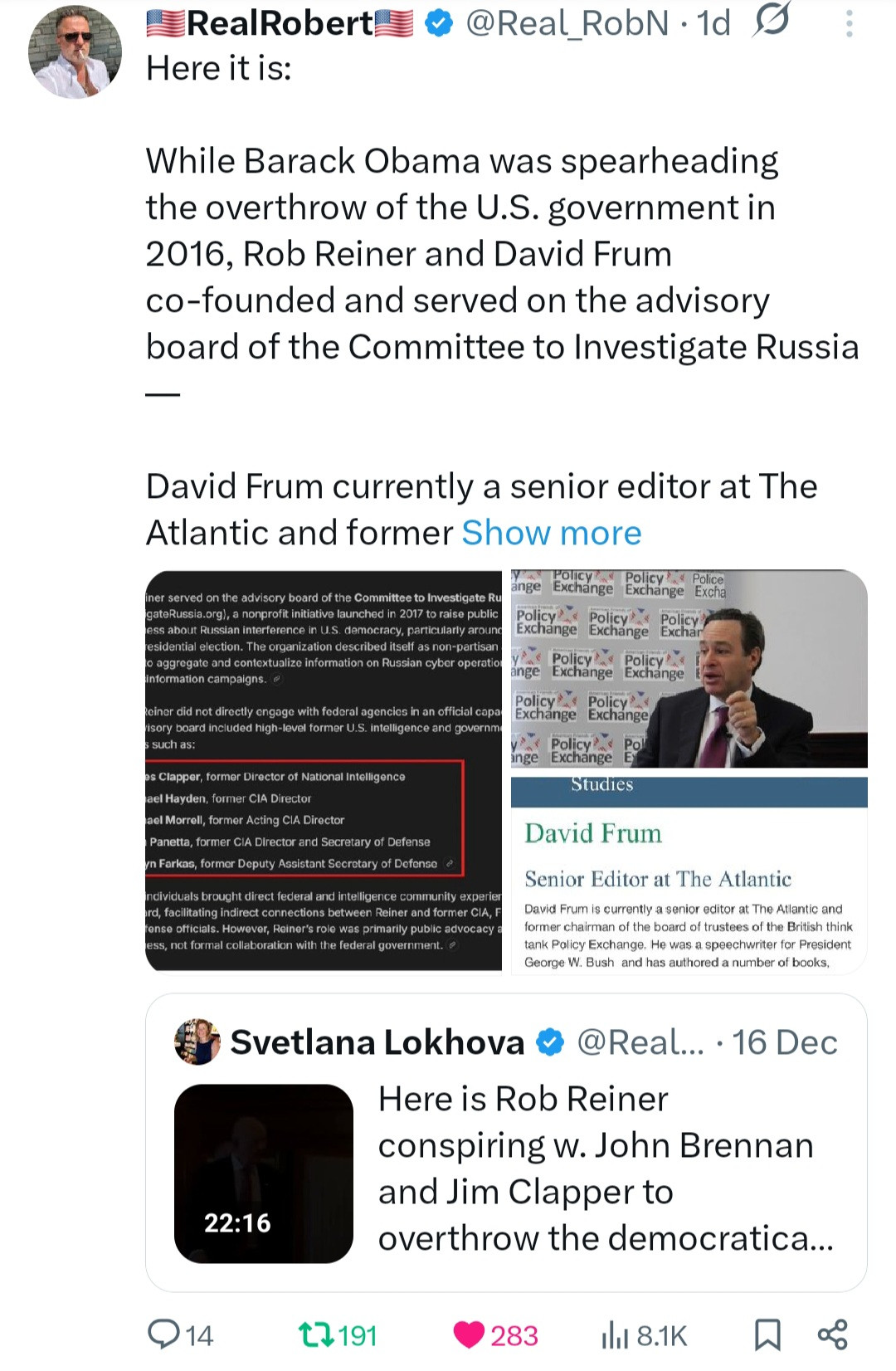View analytics via the views icon

click(615, 1334)
